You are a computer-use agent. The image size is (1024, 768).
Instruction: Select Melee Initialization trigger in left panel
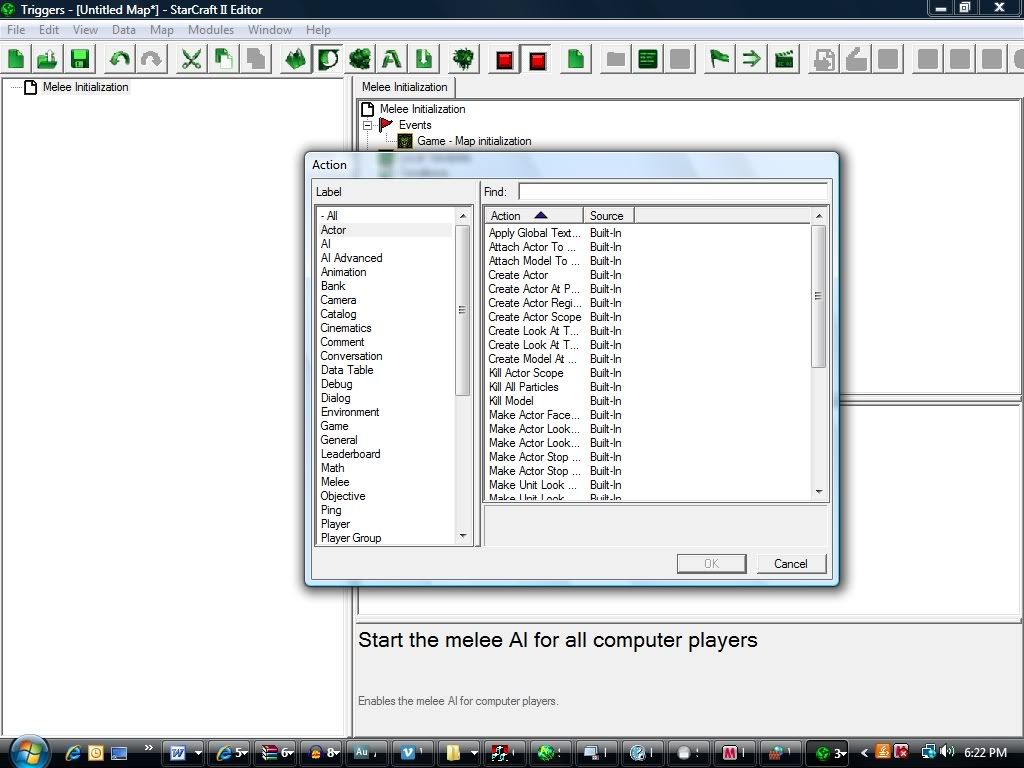(x=86, y=87)
